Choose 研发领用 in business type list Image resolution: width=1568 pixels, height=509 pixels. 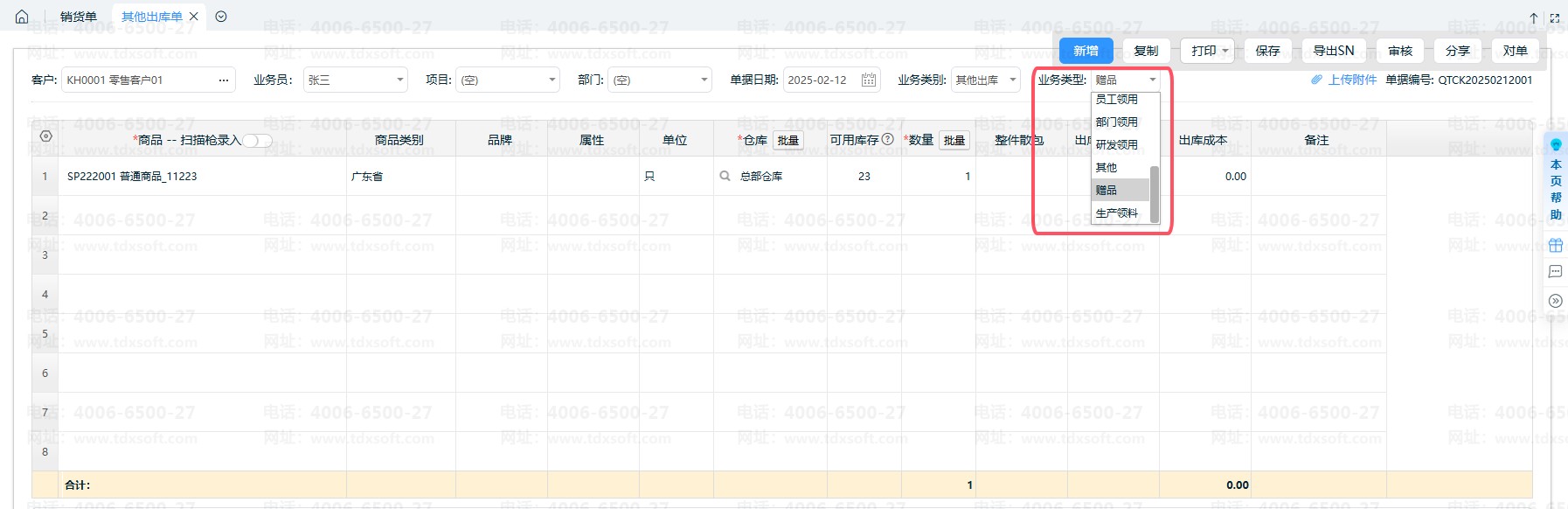(x=1117, y=144)
